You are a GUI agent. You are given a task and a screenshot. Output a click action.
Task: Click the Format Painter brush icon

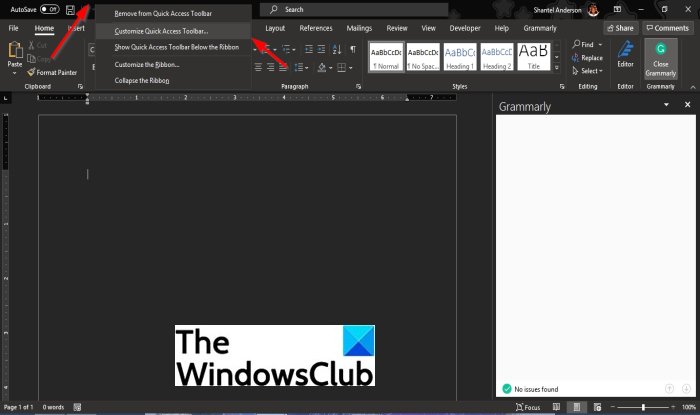coord(31,72)
